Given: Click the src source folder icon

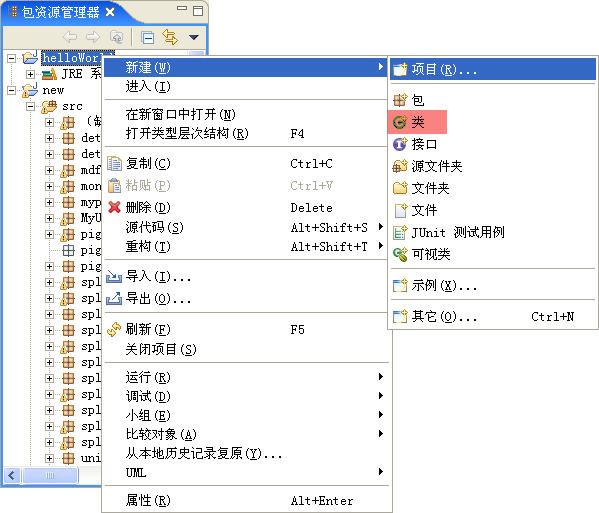Looking at the screenshot, I should (x=49, y=107).
